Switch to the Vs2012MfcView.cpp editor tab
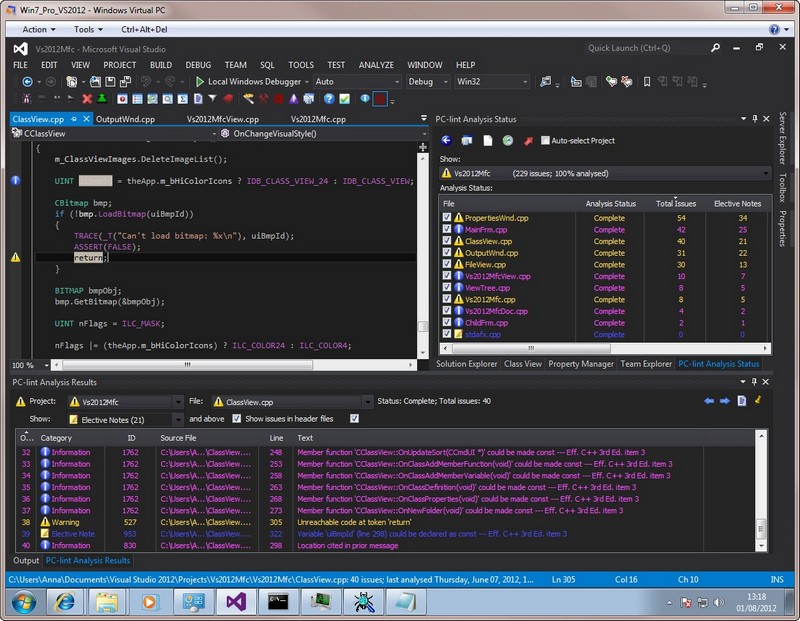Viewport: 800px width, 621px height. coord(223,119)
